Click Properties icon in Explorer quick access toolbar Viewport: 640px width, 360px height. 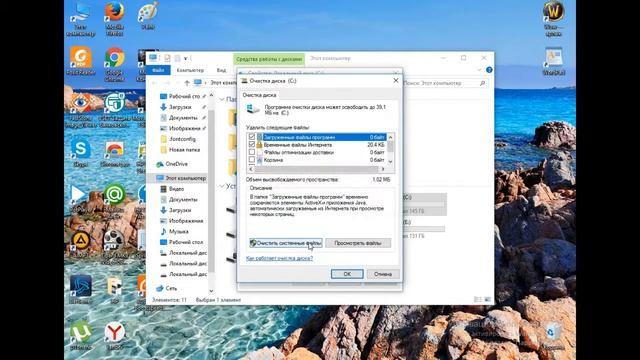167,58
